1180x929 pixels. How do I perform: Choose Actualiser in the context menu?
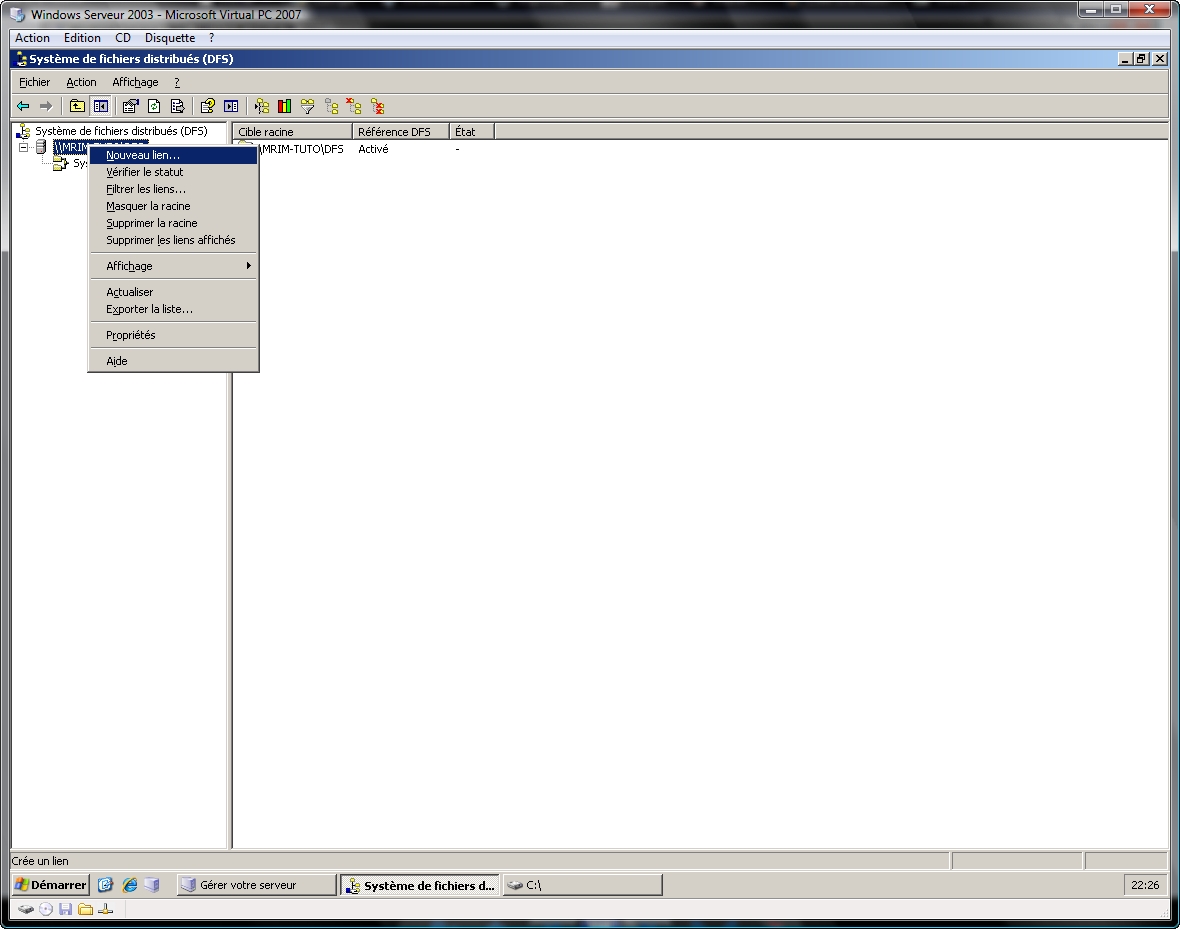(x=173, y=292)
